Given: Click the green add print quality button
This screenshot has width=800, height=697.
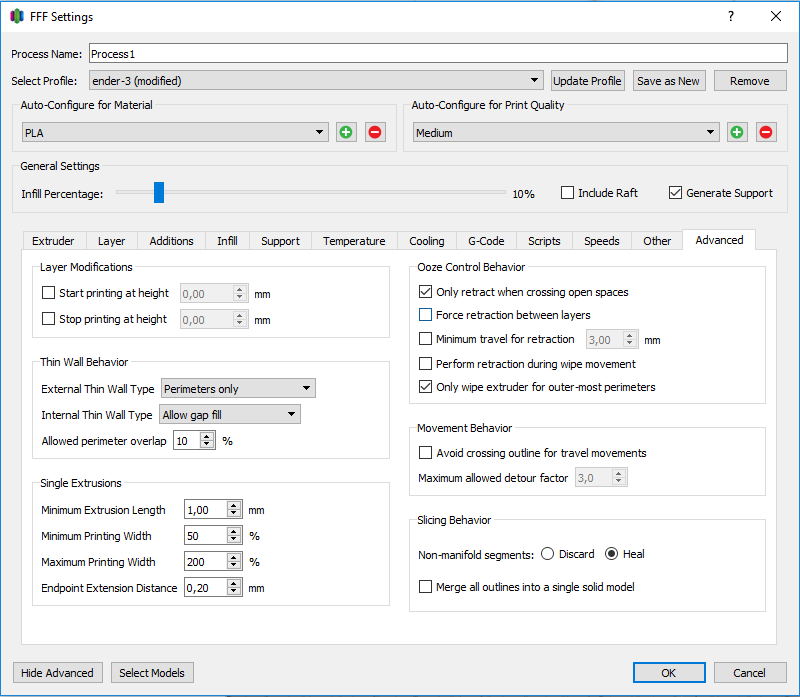Looking at the screenshot, I should [737, 133].
